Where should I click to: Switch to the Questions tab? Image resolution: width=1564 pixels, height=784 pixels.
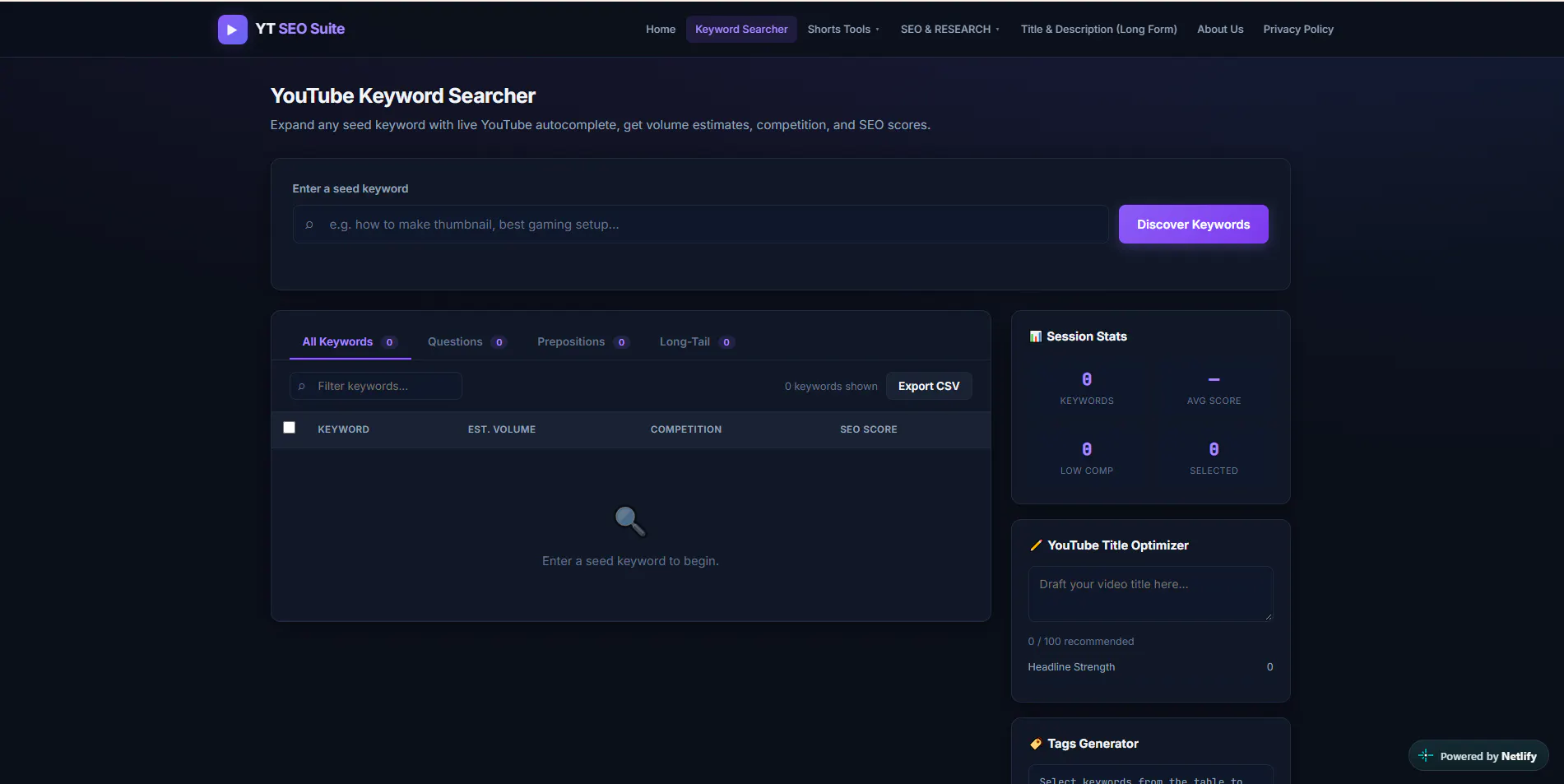(466, 342)
